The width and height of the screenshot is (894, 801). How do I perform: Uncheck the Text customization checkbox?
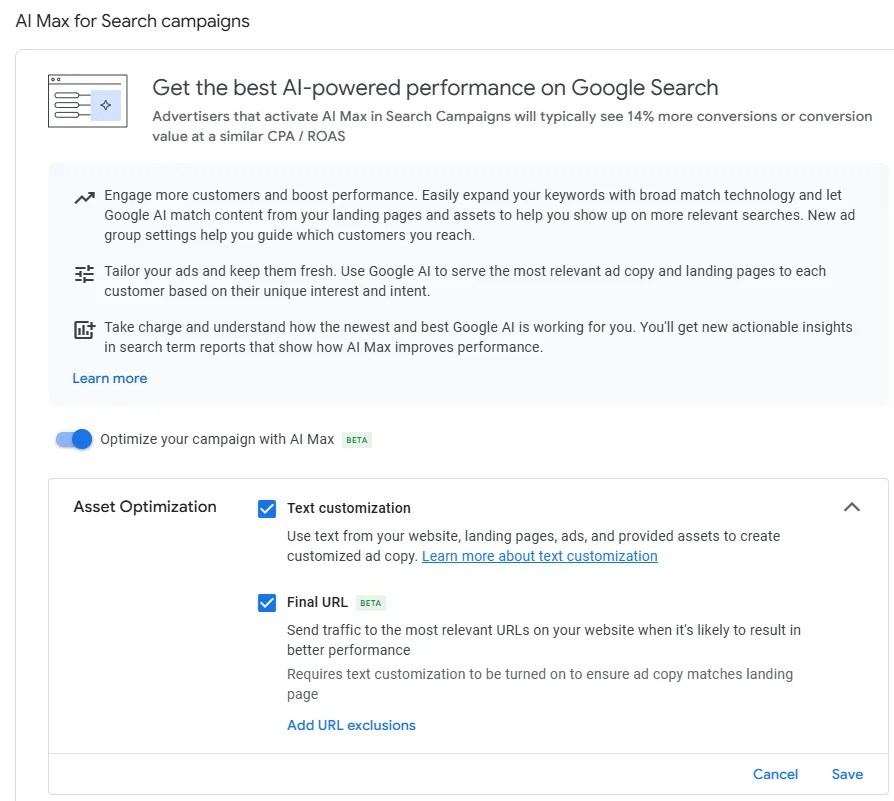266,508
